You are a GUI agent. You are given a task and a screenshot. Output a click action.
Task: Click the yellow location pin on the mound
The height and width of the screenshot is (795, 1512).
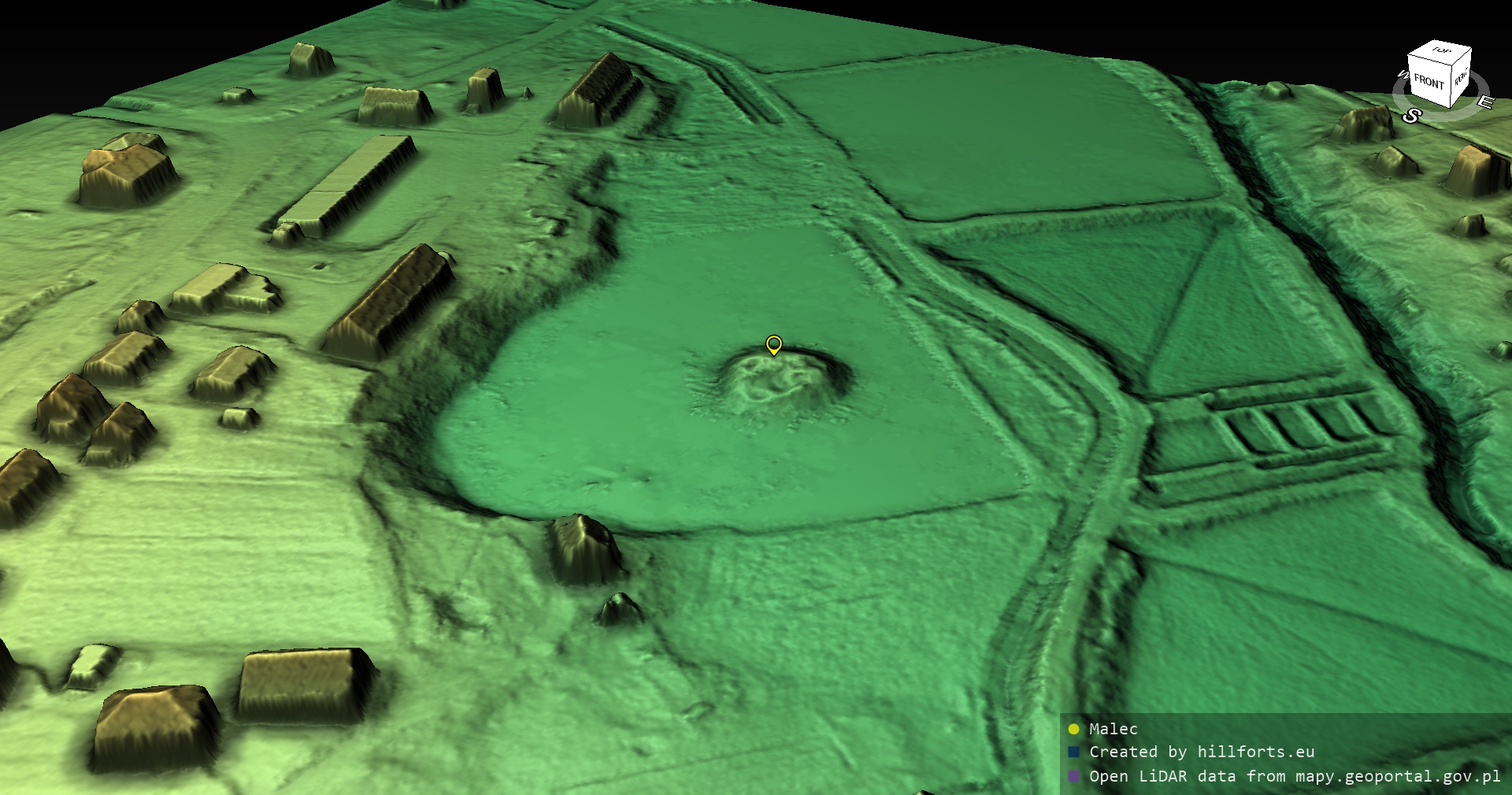tap(773, 344)
